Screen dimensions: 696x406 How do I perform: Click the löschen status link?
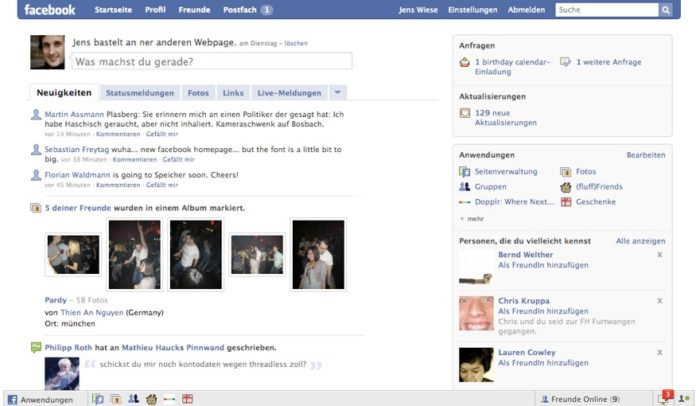point(296,43)
